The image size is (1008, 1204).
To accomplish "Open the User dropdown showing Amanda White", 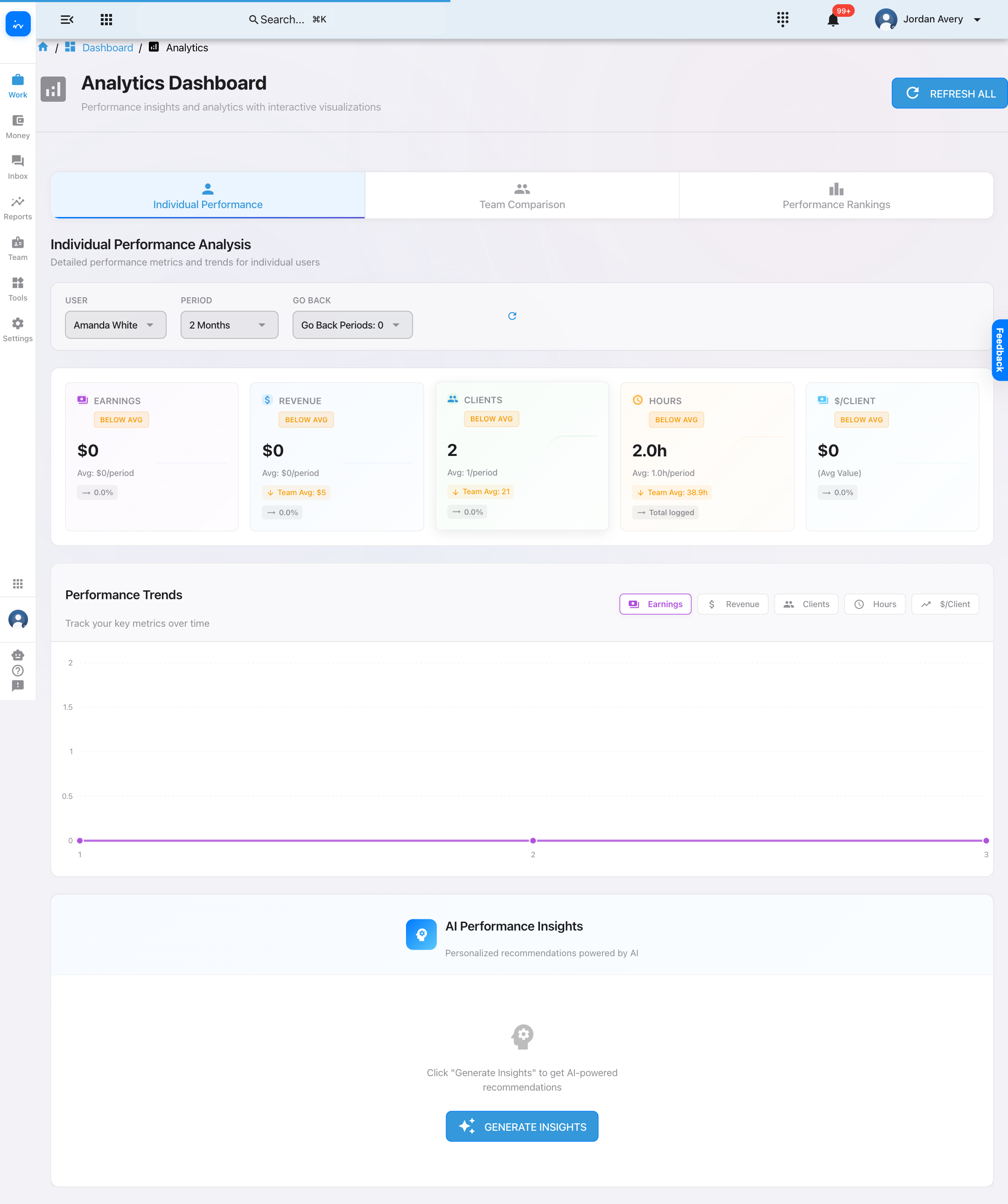I will [116, 325].
